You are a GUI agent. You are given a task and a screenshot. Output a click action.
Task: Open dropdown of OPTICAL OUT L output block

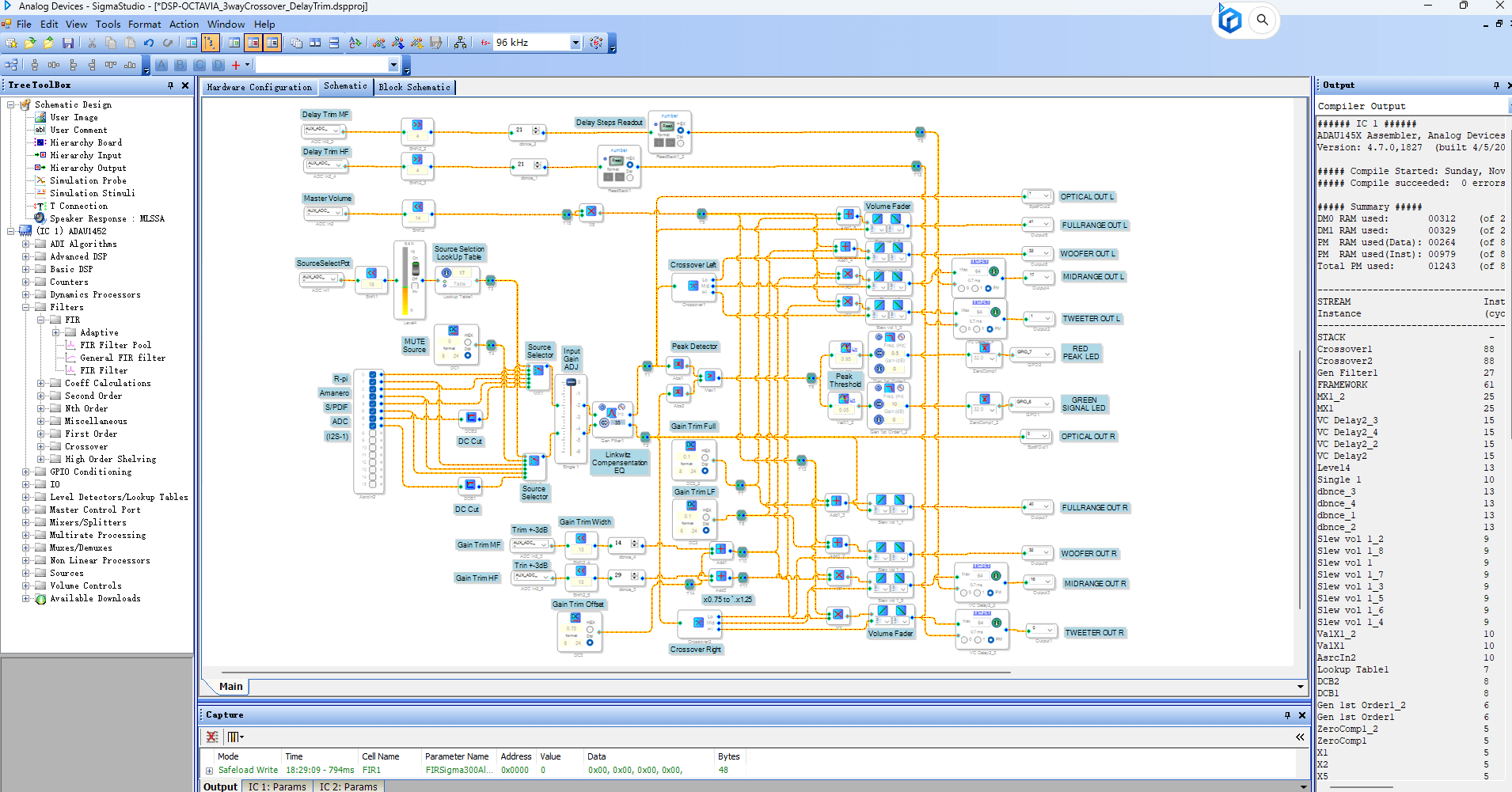point(1046,195)
